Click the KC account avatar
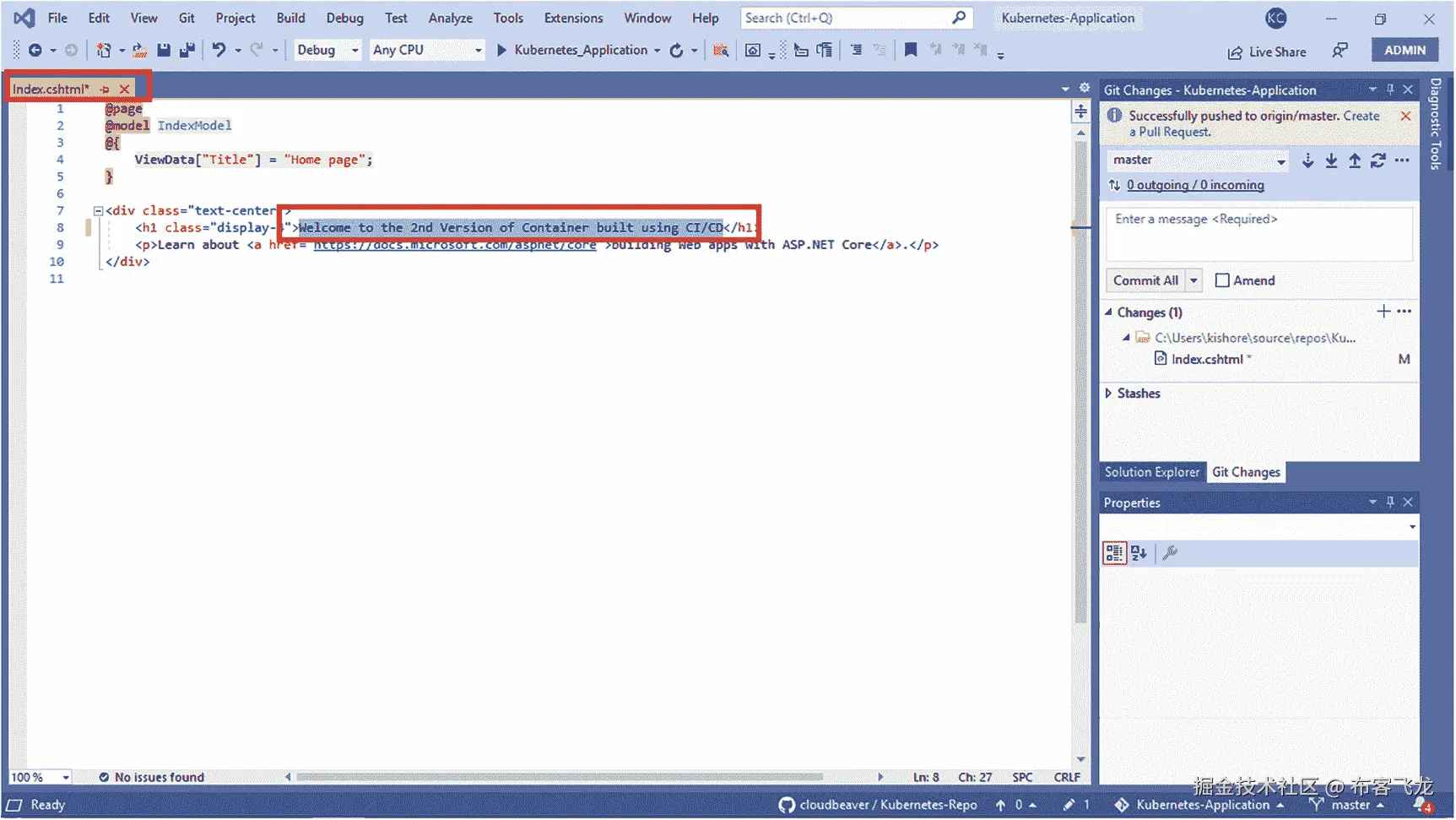 [1275, 18]
